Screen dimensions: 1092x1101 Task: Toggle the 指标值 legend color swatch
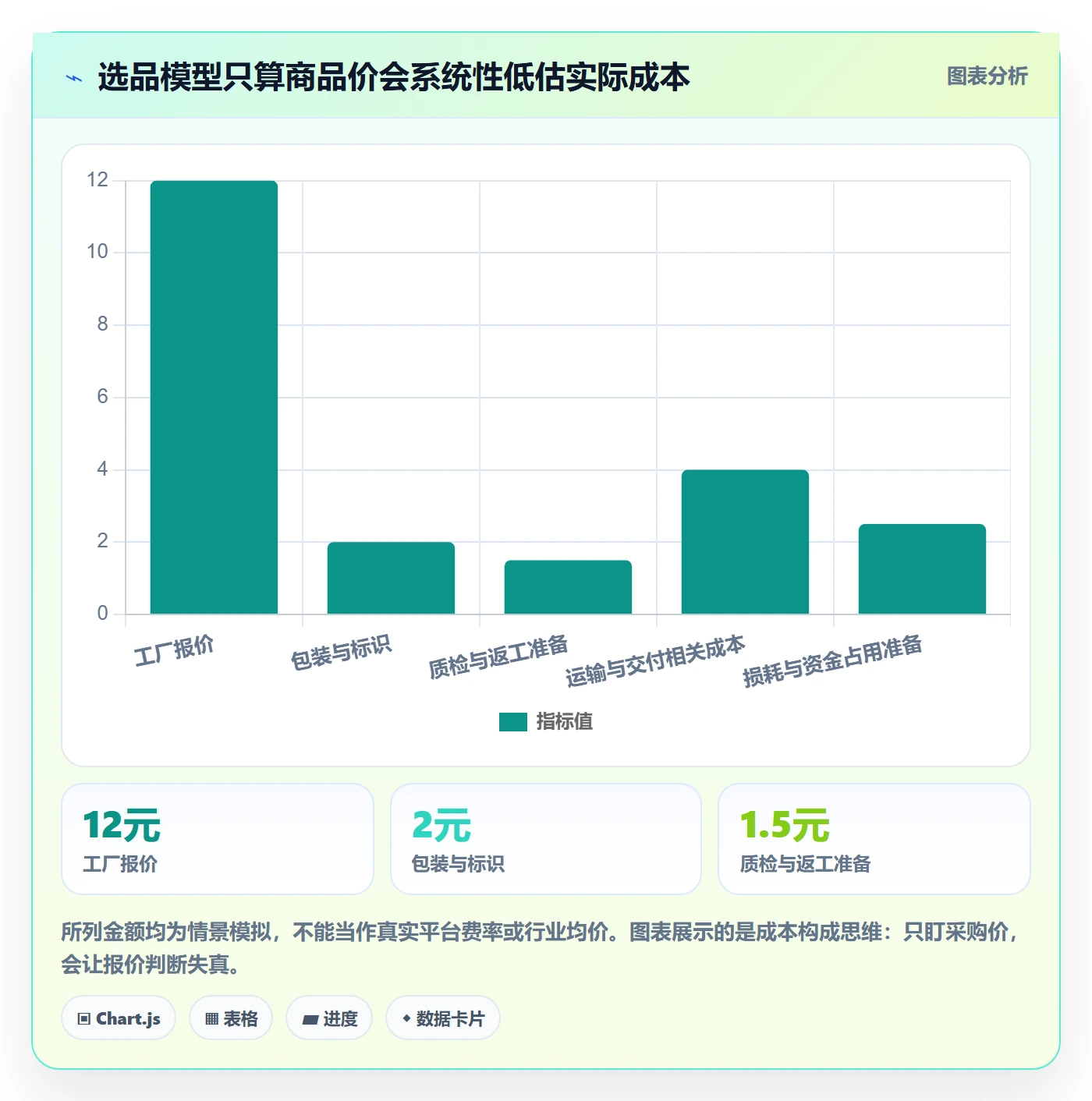coord(513,722)
